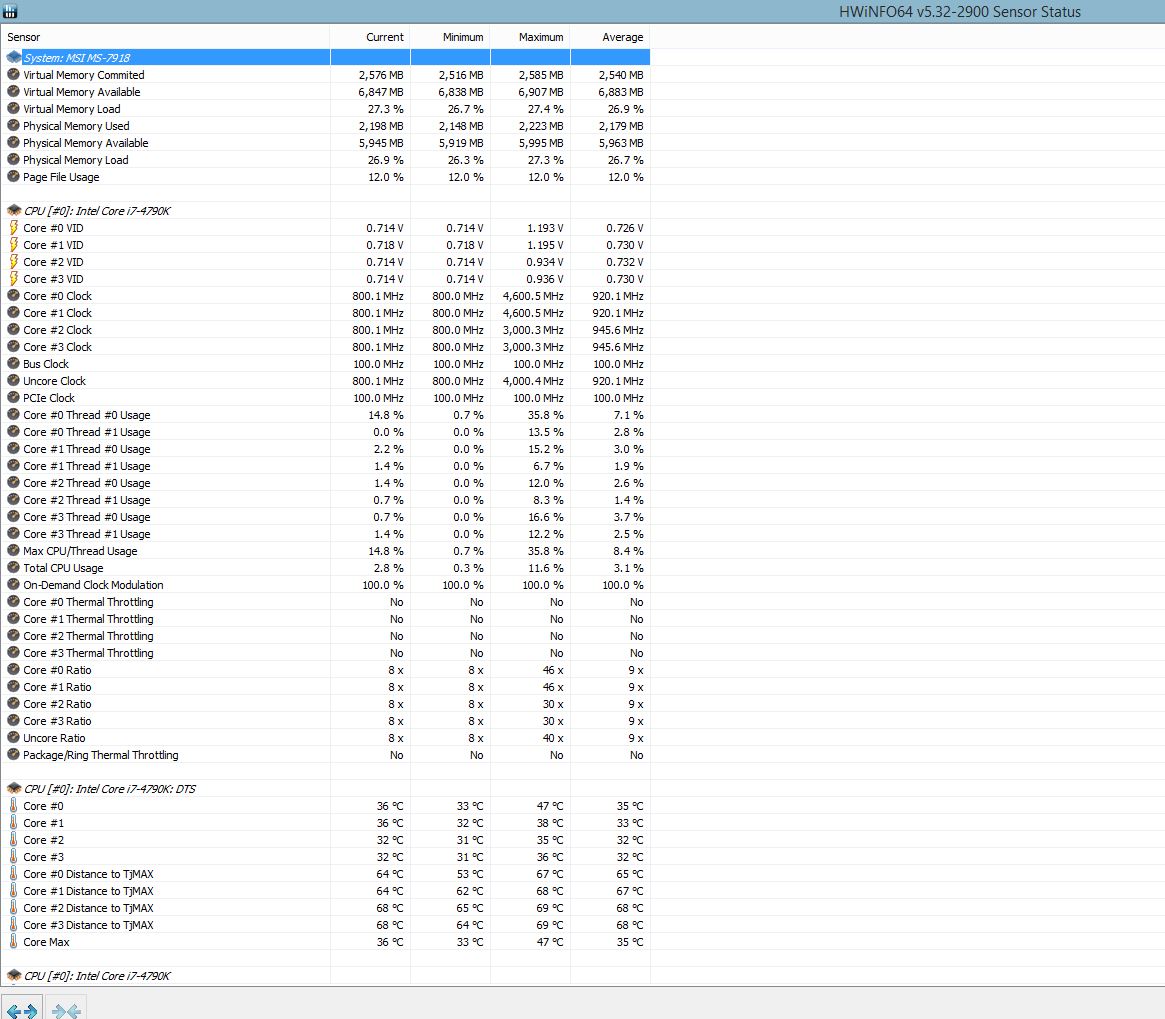
Task: Click the thermometer icon for Core #1 Distance to TjMAX
Action: pyautogui.click(x=13, y=891)
